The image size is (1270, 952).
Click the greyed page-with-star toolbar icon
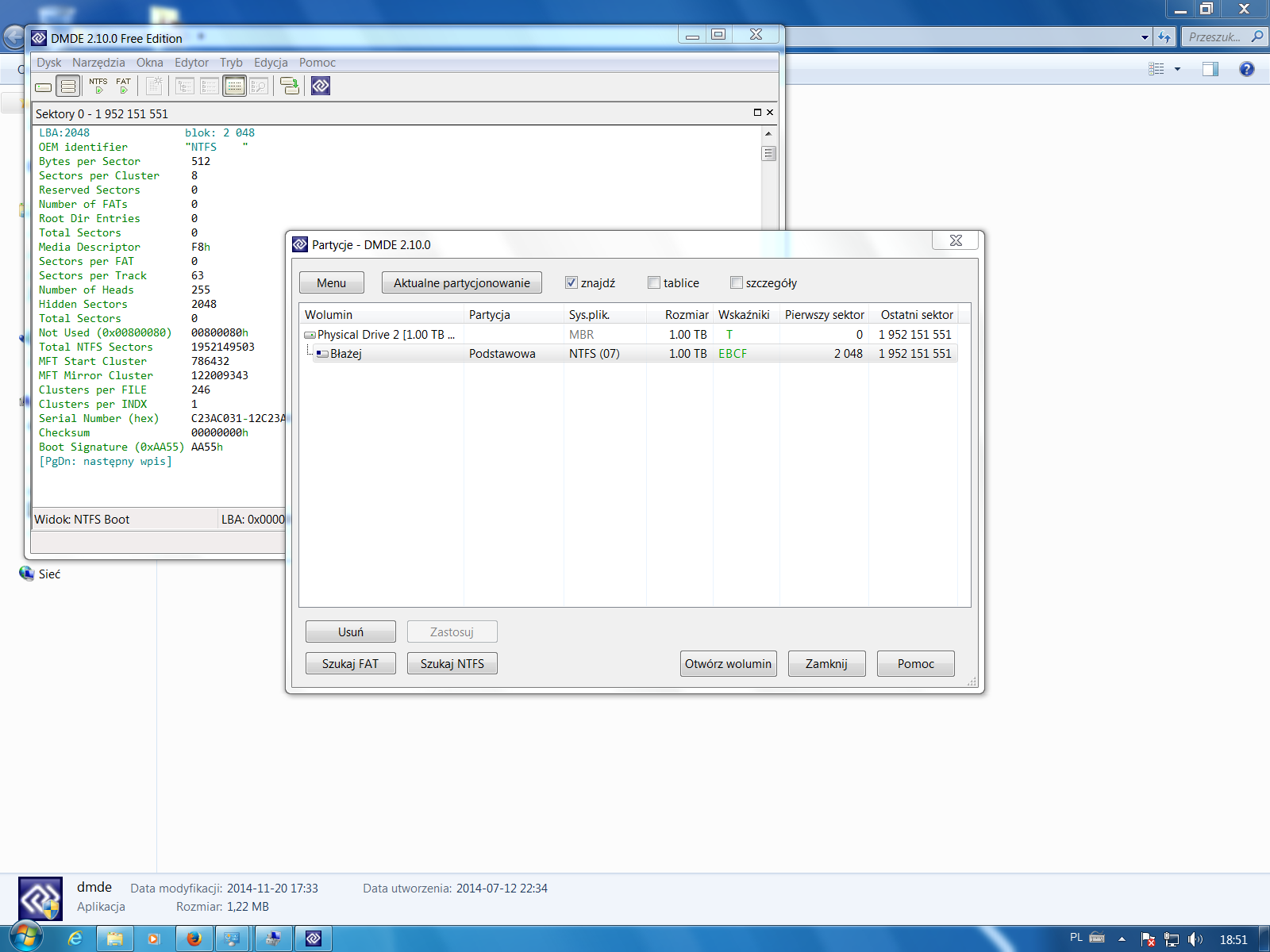[x=155, y=86]
